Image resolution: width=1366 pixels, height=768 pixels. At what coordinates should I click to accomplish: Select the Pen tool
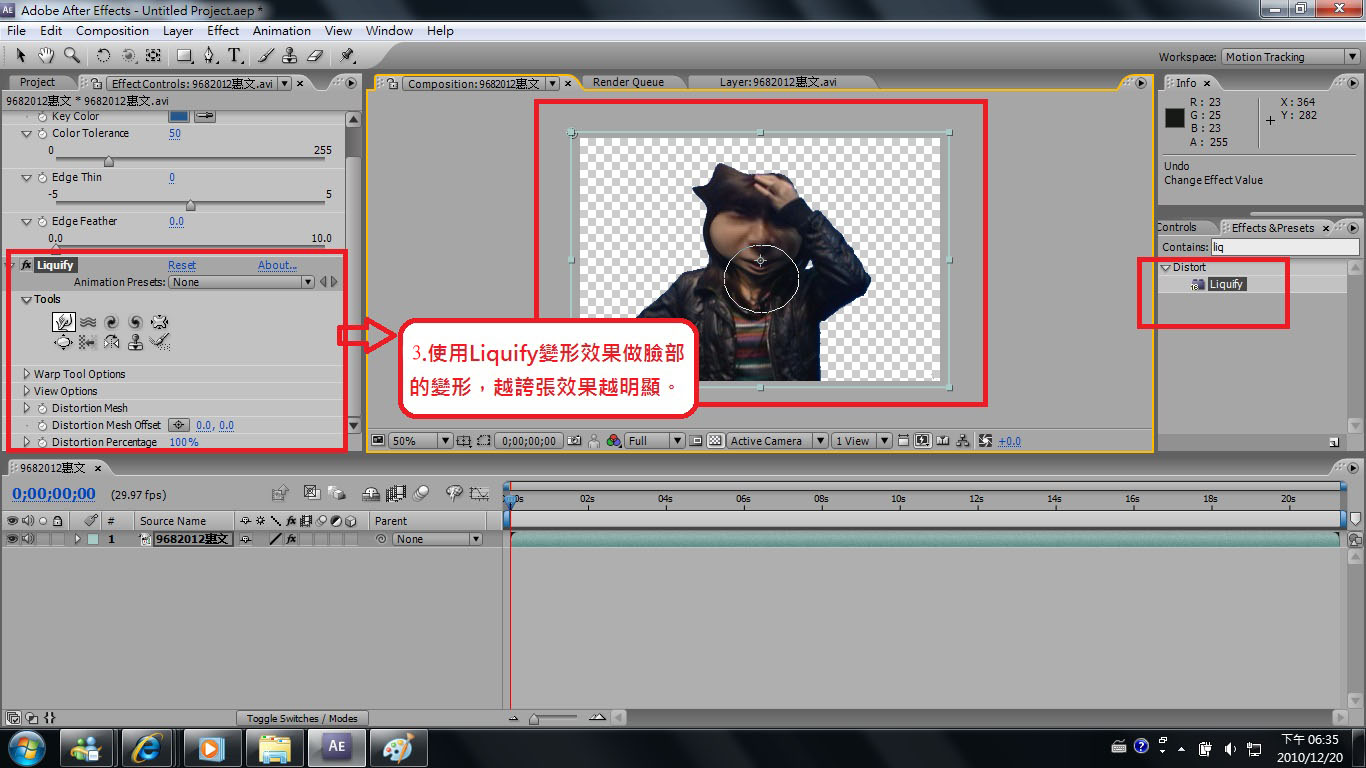pyautogui.click(x=210, y=56)
